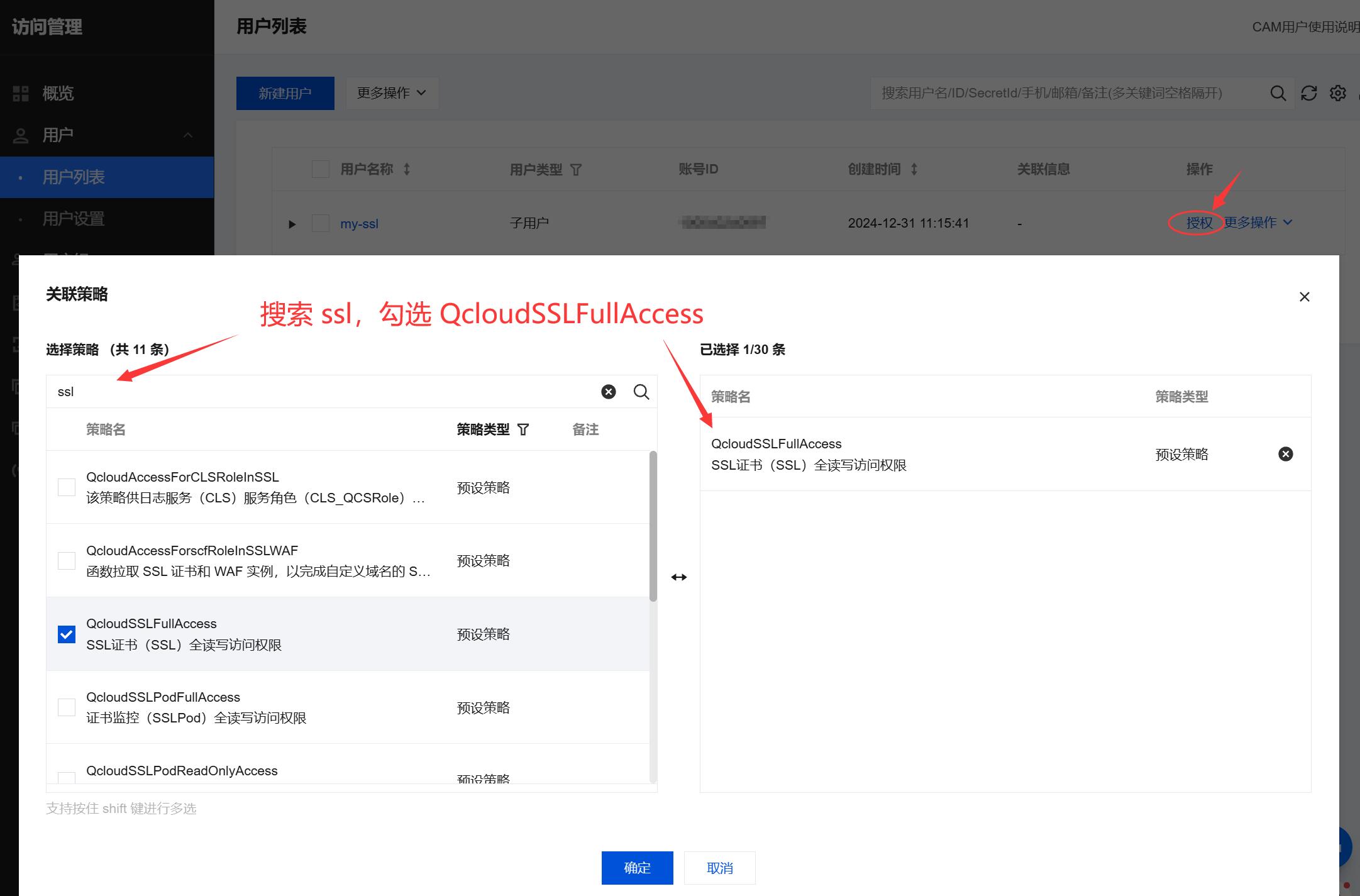Remove QcloudSSLFullAccess from selected list

(1285, 454)
